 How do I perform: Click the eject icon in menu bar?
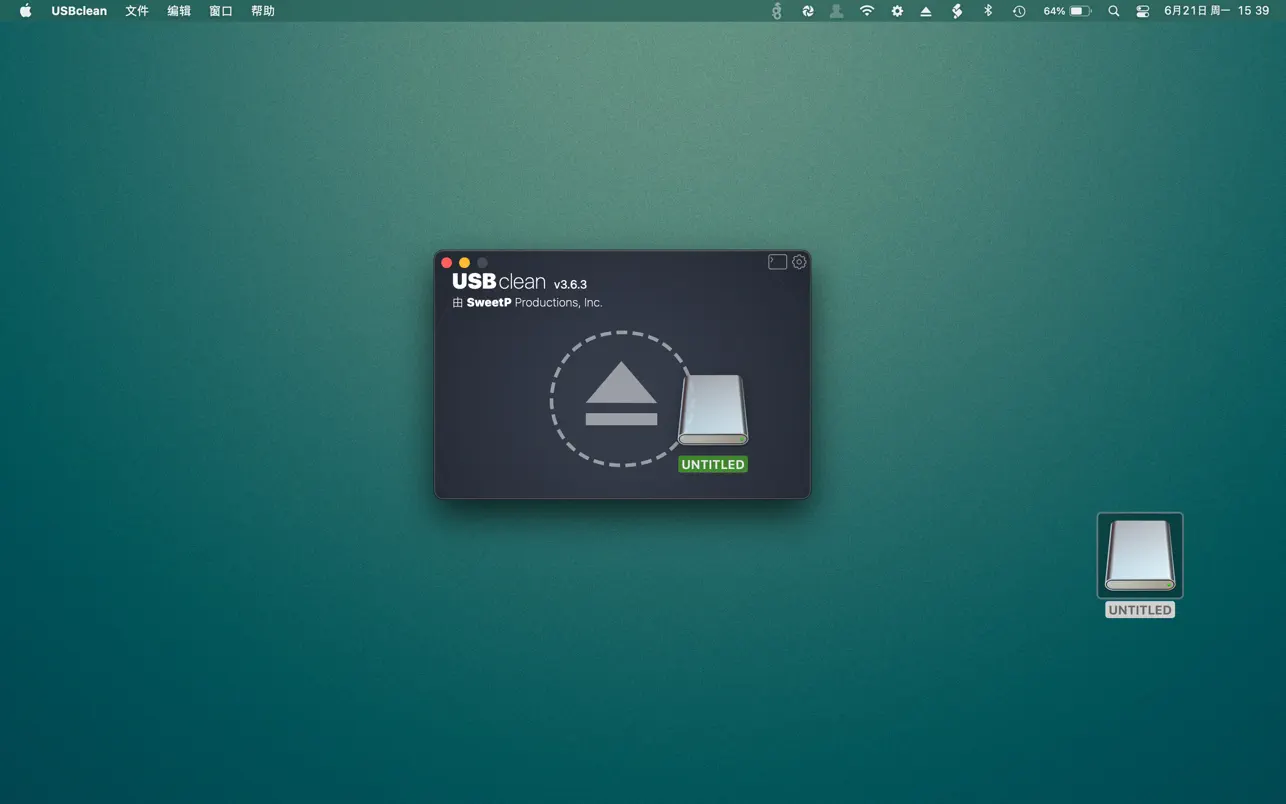click(x=926, y=11)
